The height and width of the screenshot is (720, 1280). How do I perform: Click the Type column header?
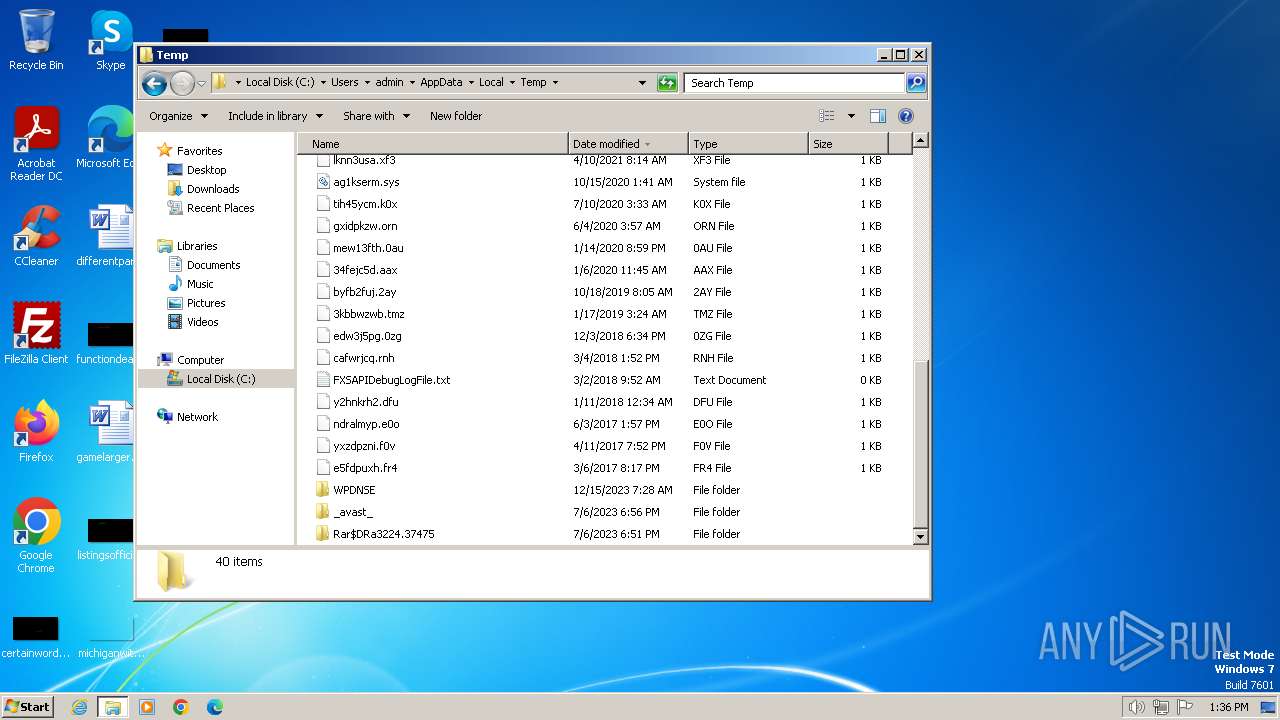point(748,144)
